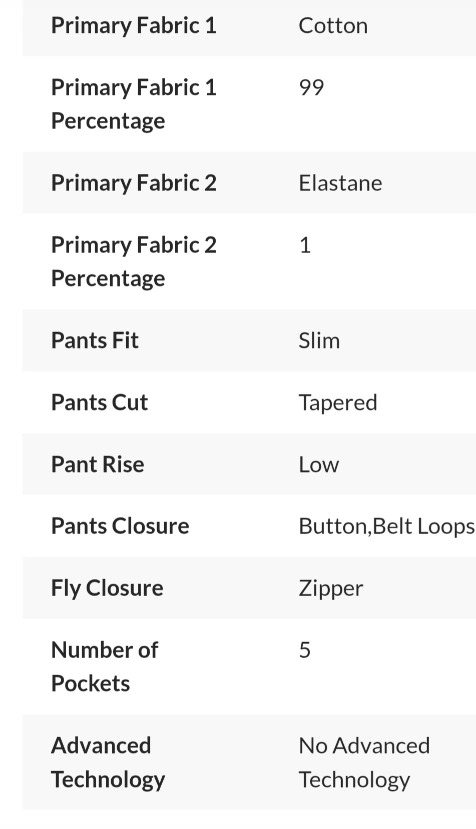Select the Zipper value
This screenshot has height=829, width=476.
(331, 588)
